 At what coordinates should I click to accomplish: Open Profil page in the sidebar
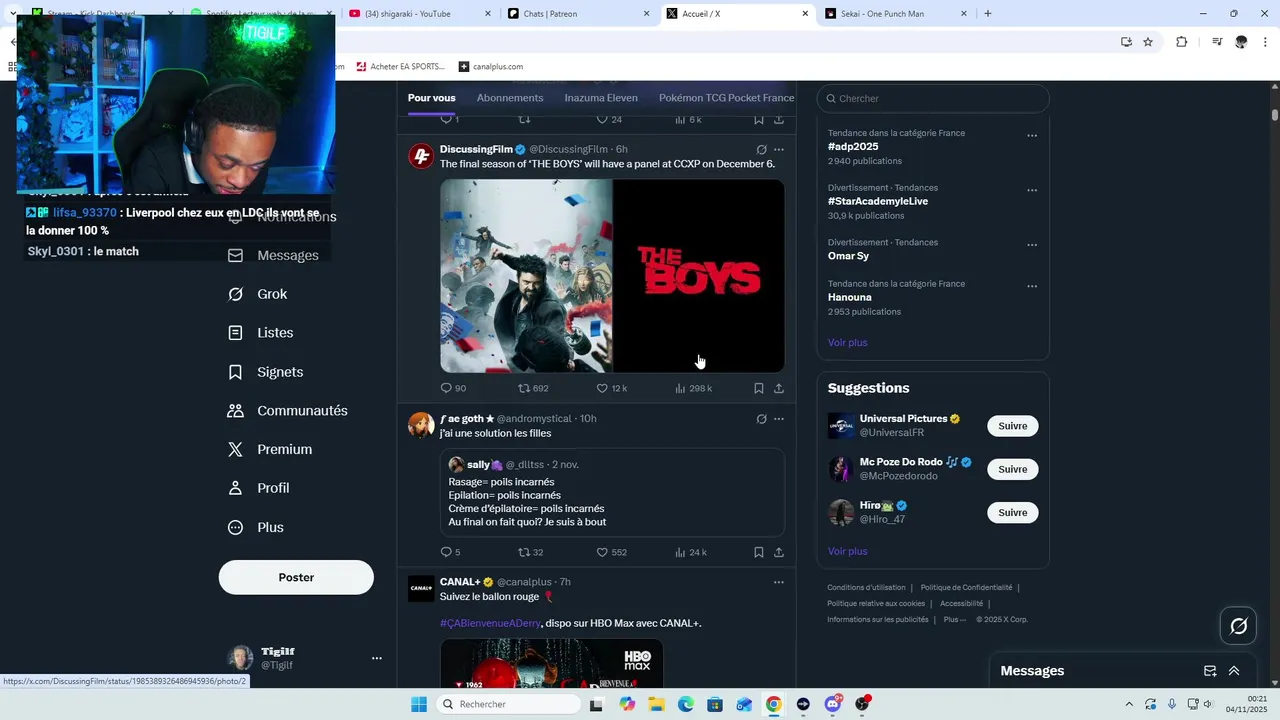[x=258, y=488]
